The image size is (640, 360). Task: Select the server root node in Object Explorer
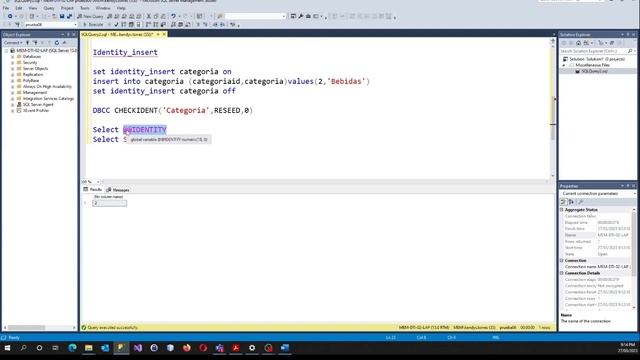pos(46,51)
